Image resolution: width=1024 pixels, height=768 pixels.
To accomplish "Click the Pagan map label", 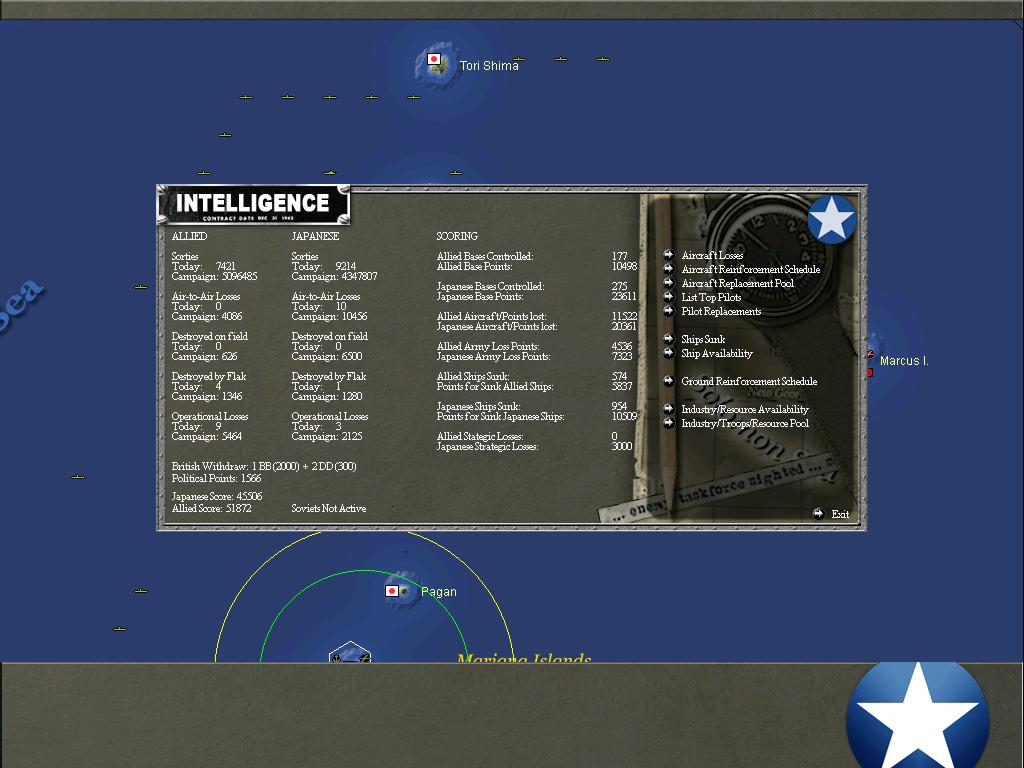I will (438, 592).
